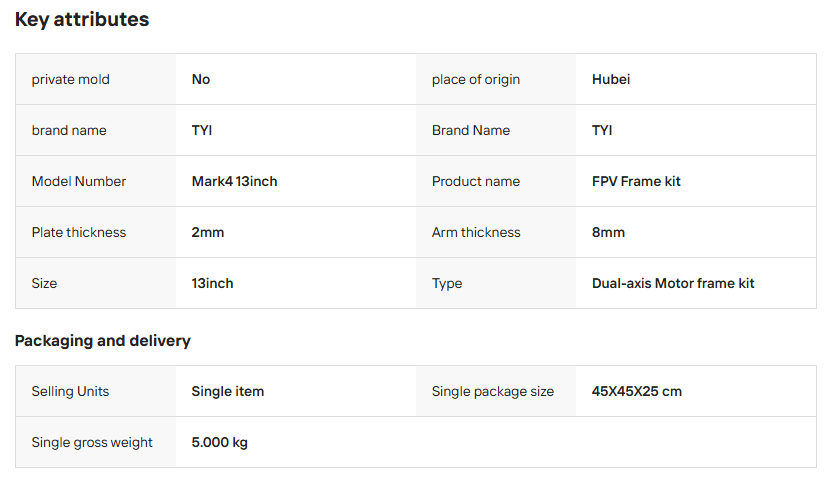
Task: Select the "Single item" value
Action: [x=228, y=392]
